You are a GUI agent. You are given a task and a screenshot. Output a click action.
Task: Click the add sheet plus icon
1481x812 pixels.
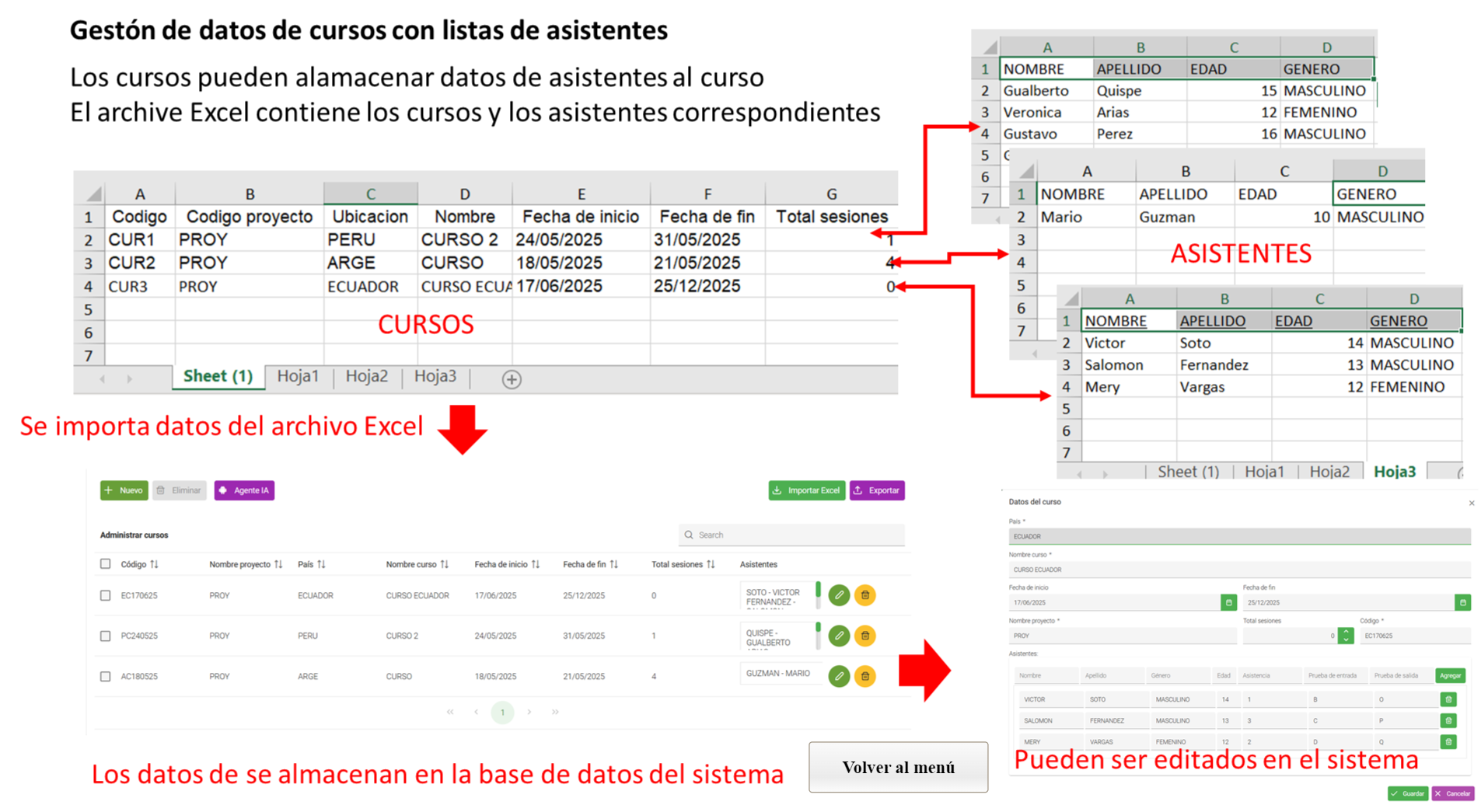[511, 379]
